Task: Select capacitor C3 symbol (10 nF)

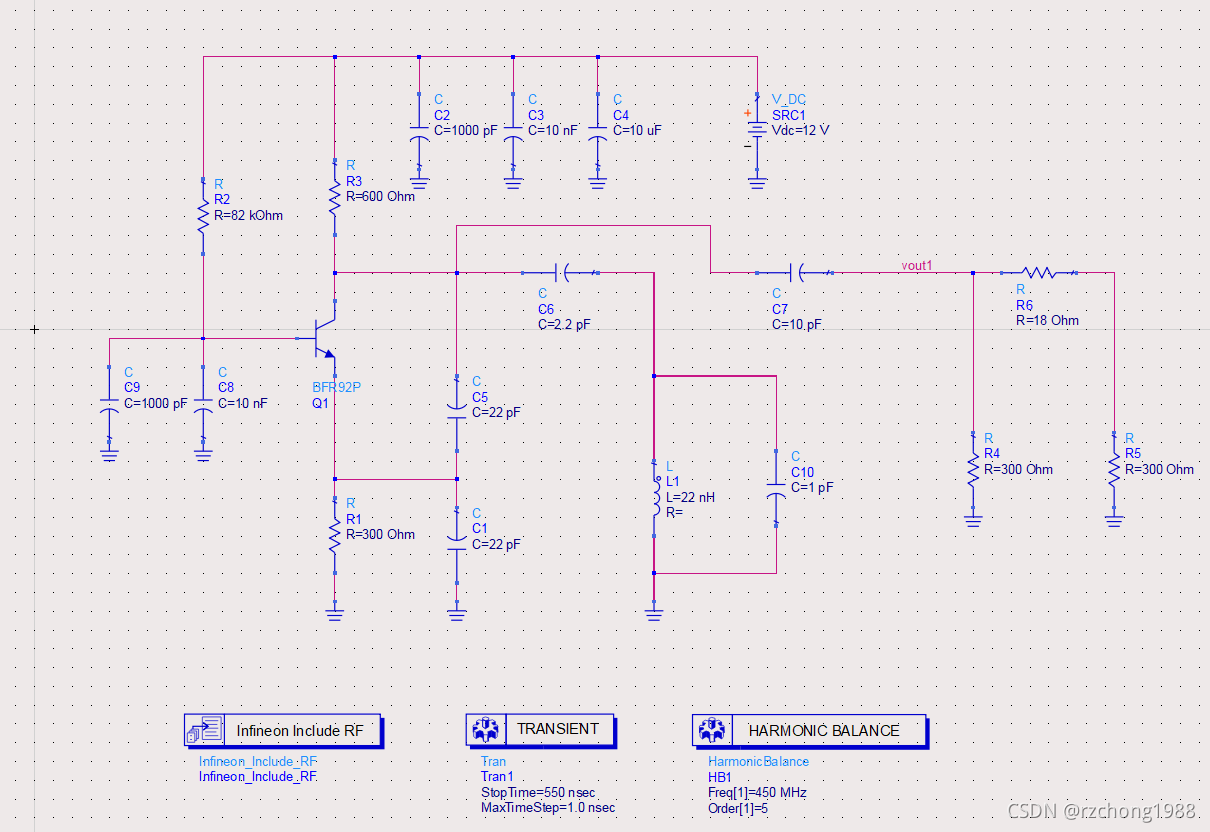Action: (513, 132)
